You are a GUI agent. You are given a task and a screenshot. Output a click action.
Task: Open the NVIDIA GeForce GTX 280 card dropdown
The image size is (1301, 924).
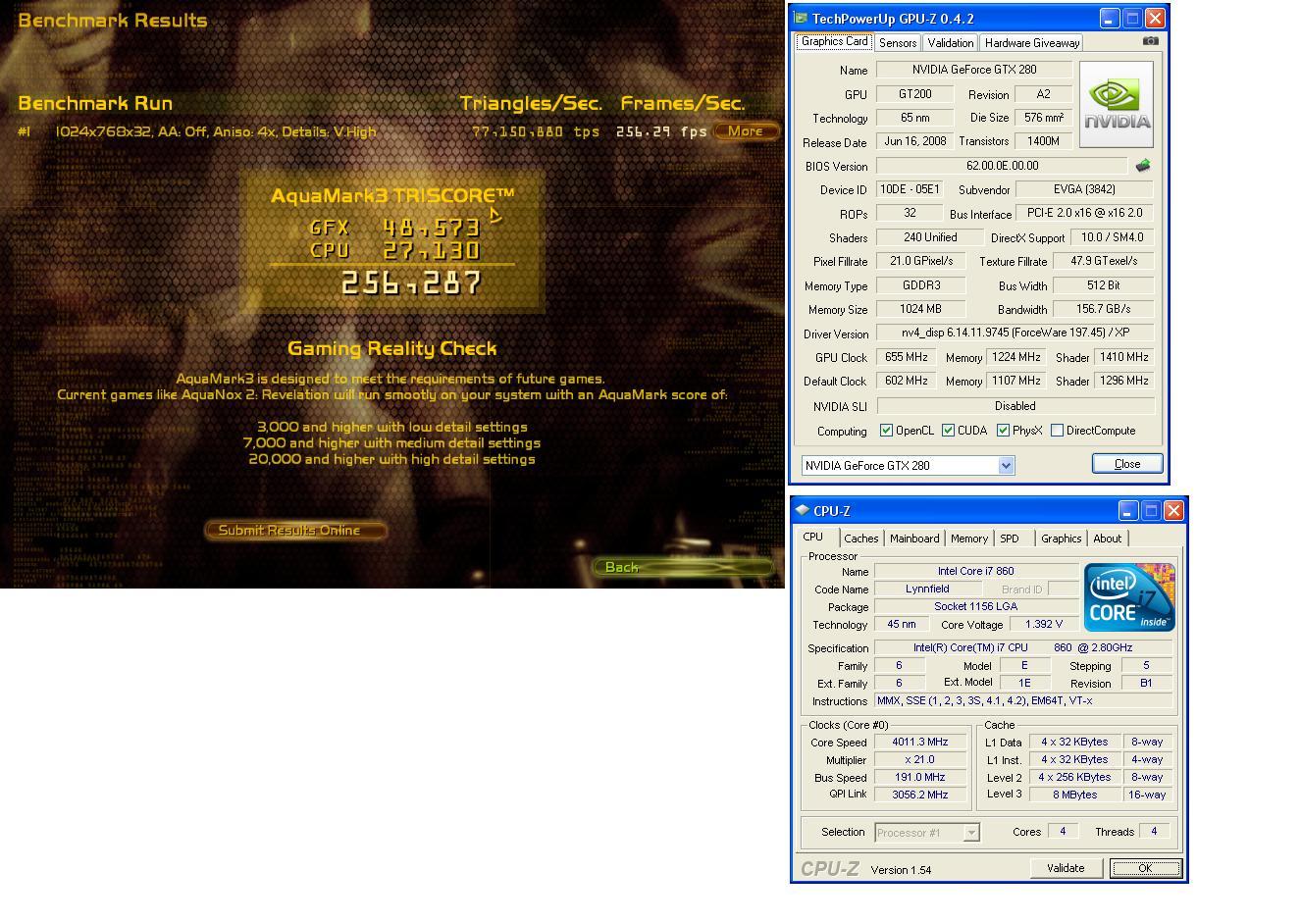1006,466
